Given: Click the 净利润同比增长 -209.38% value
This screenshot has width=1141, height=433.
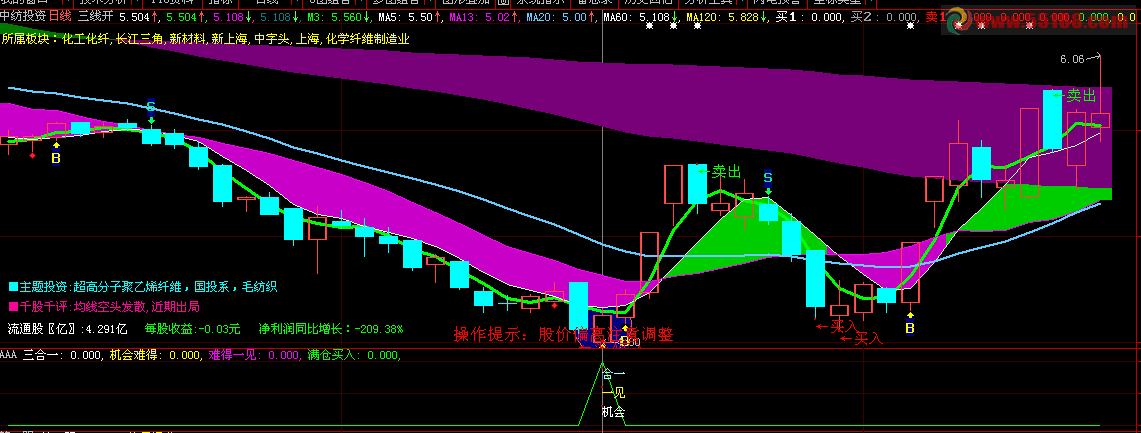Looking at the screenshot, I should pos(331,328).
